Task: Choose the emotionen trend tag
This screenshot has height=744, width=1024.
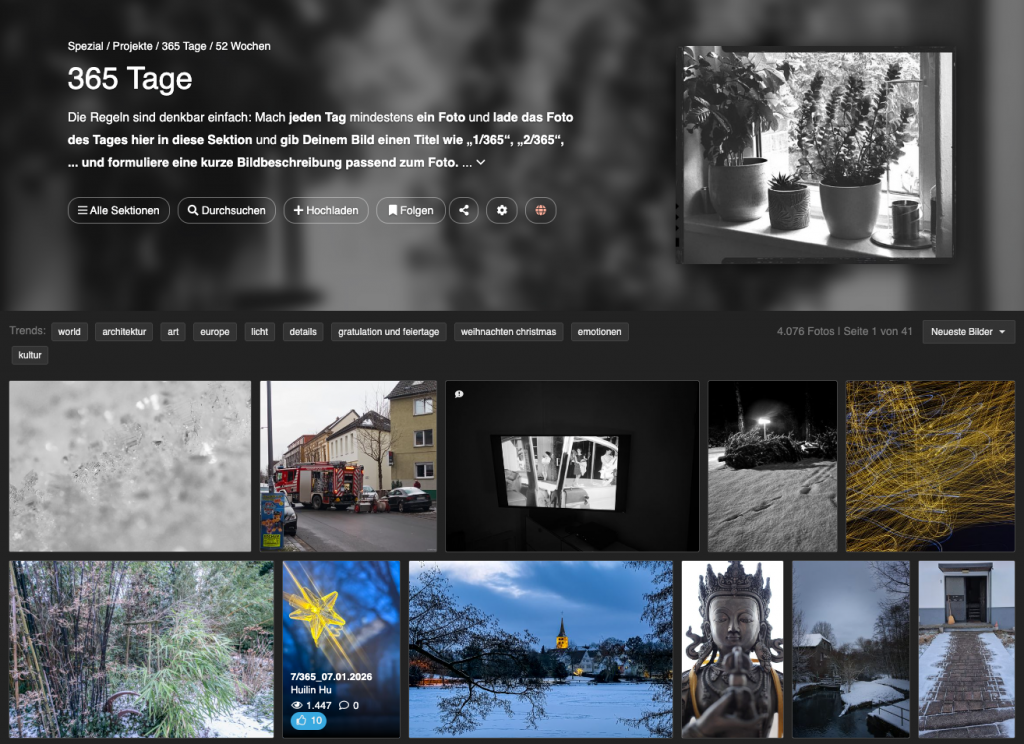Action: [599, 332]
